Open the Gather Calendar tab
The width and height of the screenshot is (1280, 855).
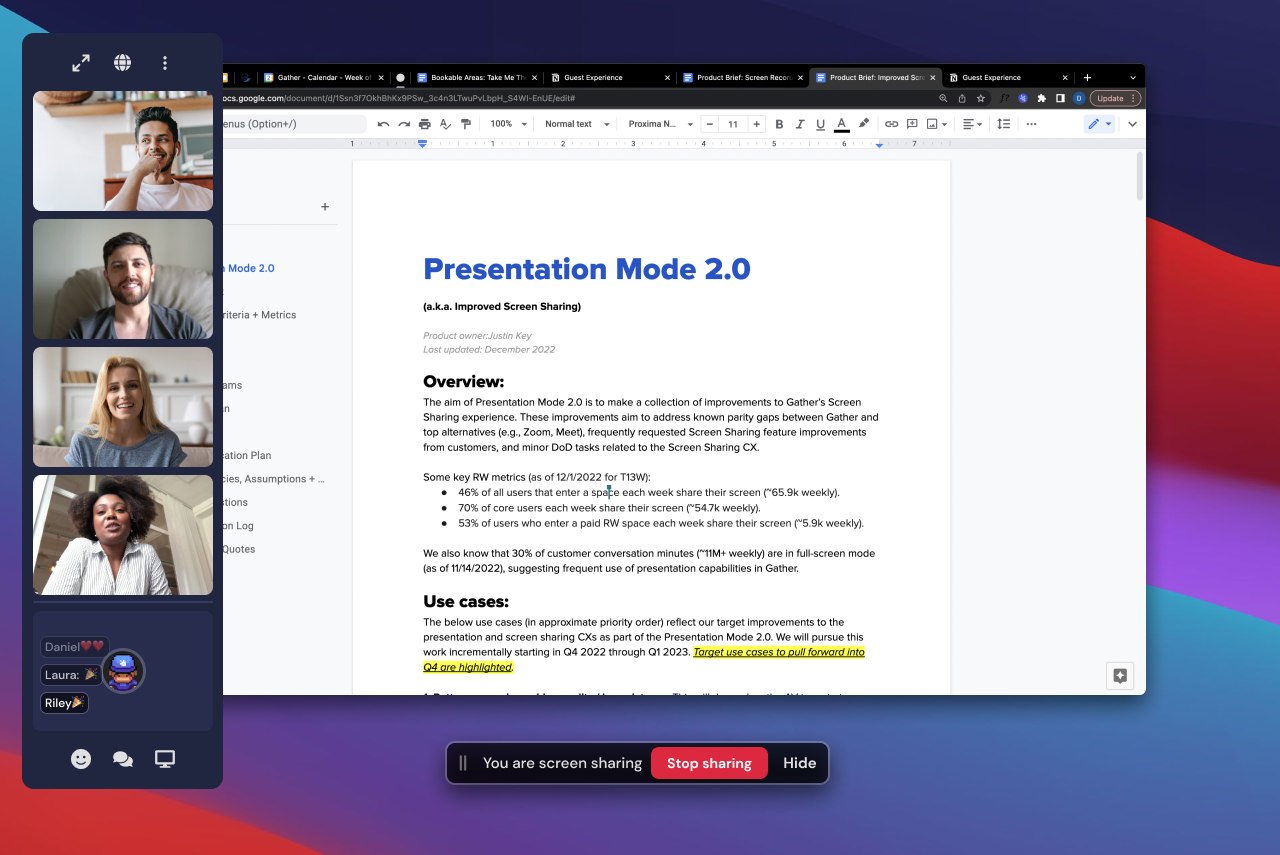pos(320,76)
